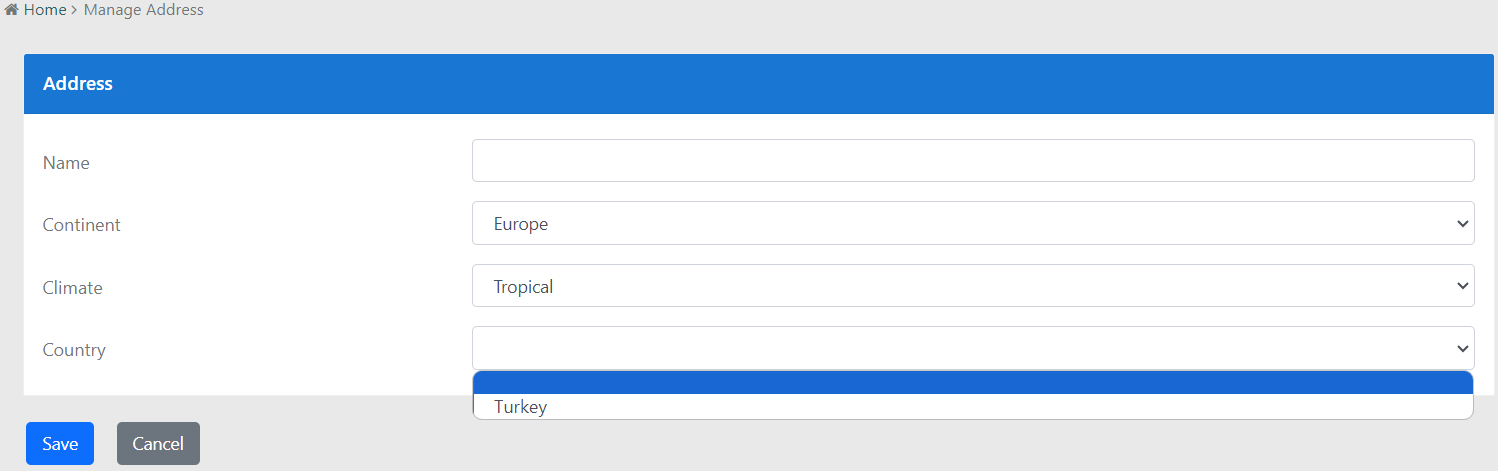Click the breadcrumb chevron separator after Home

pos(75,10)
